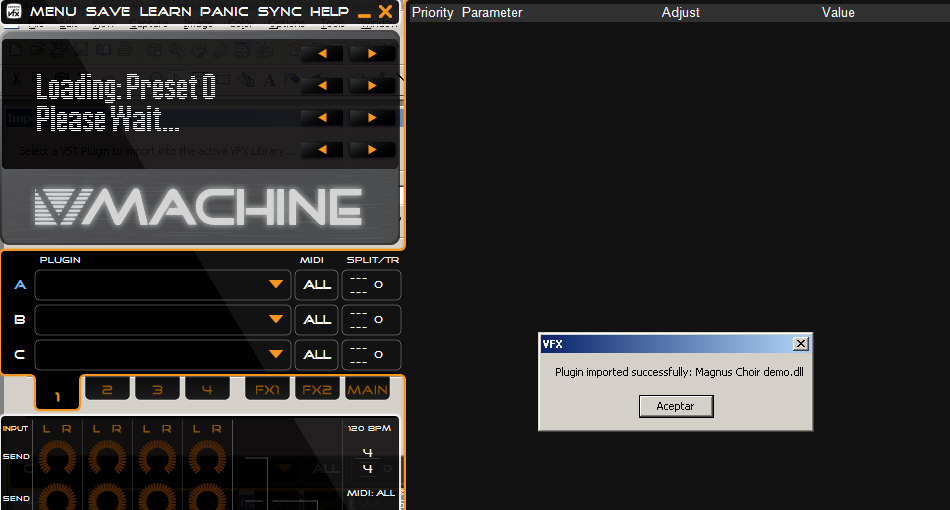
Task: Click split/transpose box for slot A
Action: (371, 285)
